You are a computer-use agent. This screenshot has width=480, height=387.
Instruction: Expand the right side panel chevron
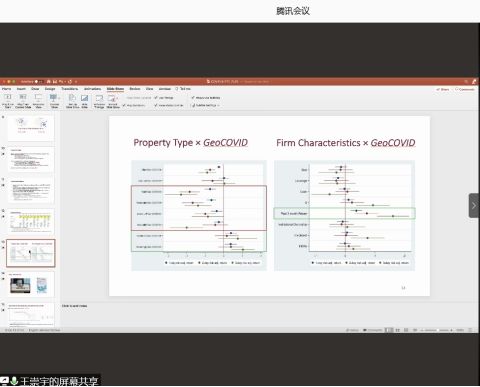click(474, 206)
